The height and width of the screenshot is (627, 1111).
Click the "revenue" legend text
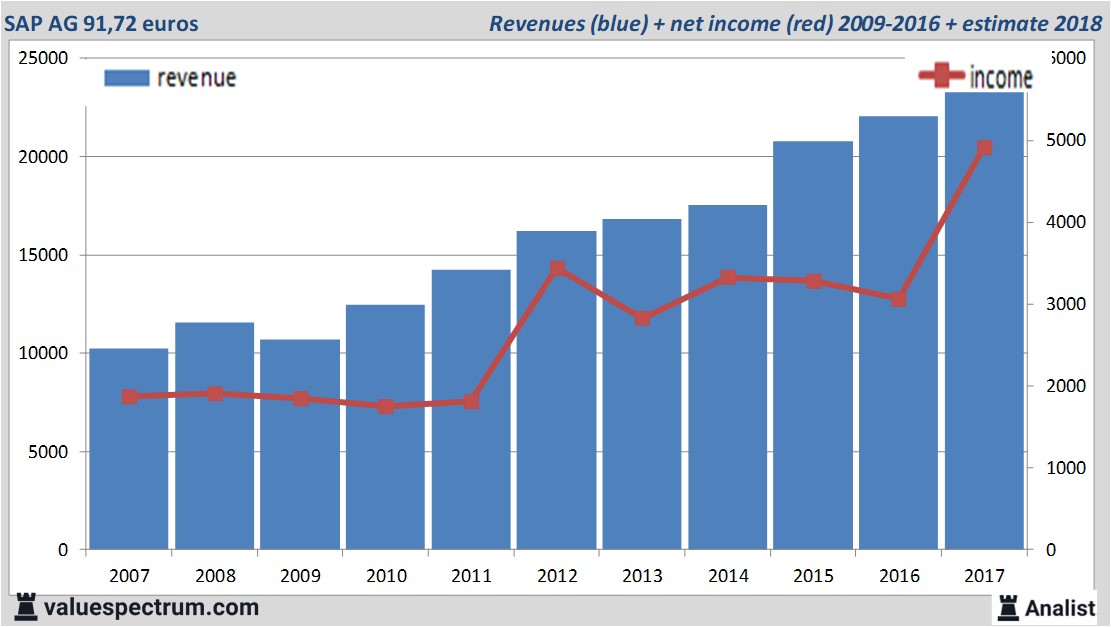click(196, 78)
